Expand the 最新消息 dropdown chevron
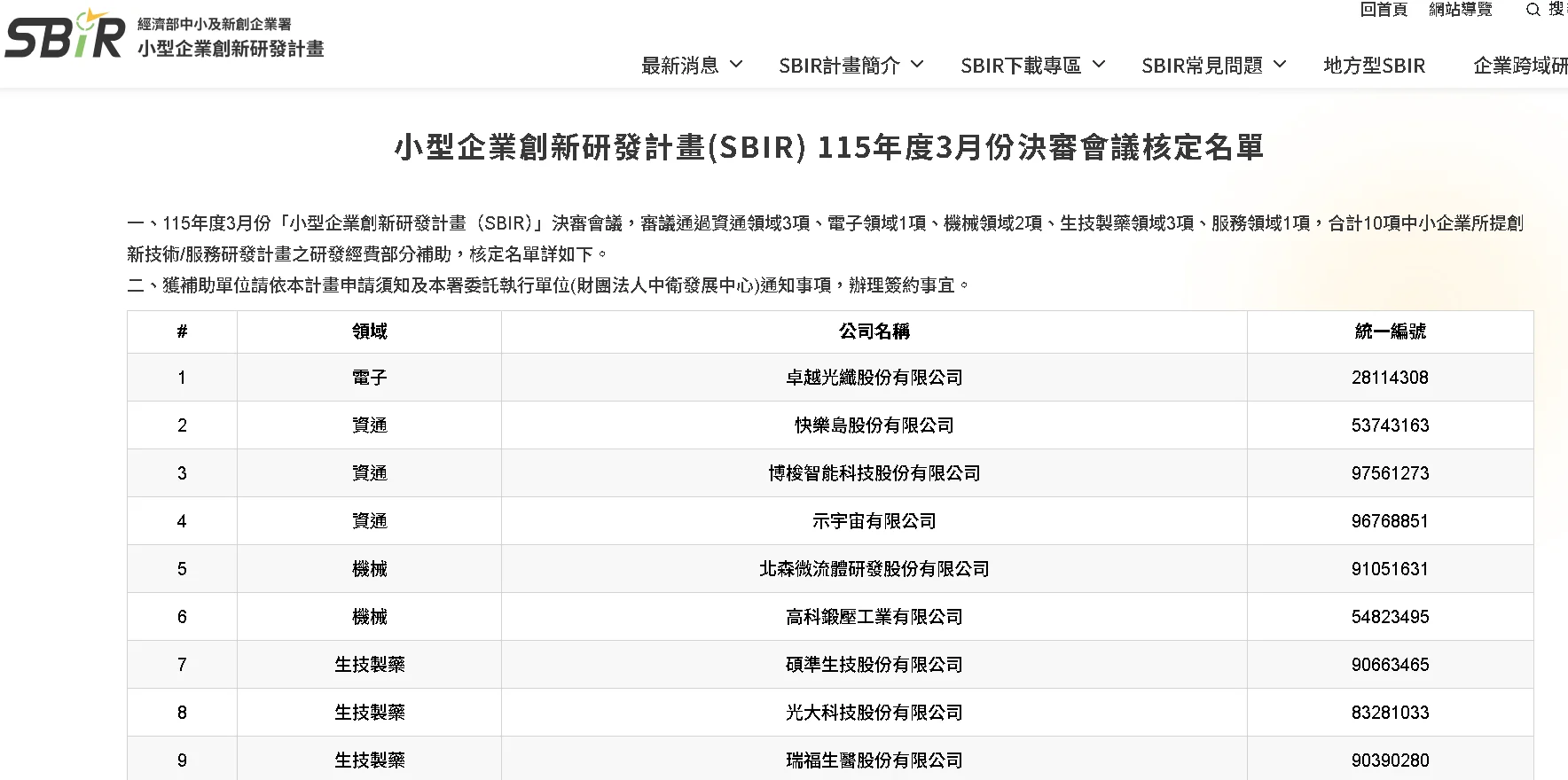 tap(736, 65)
